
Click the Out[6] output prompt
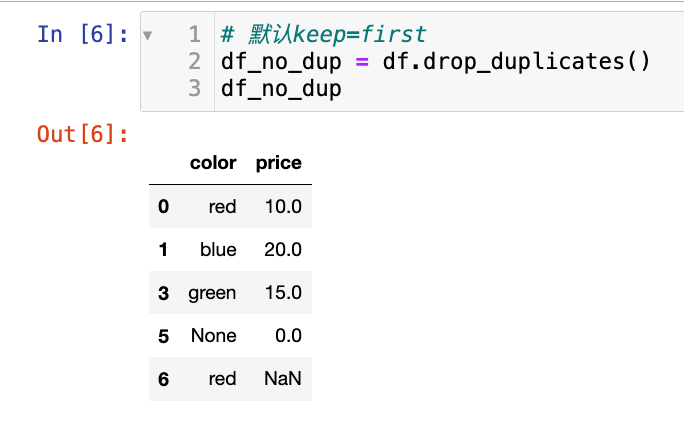(x=82, y=133)
